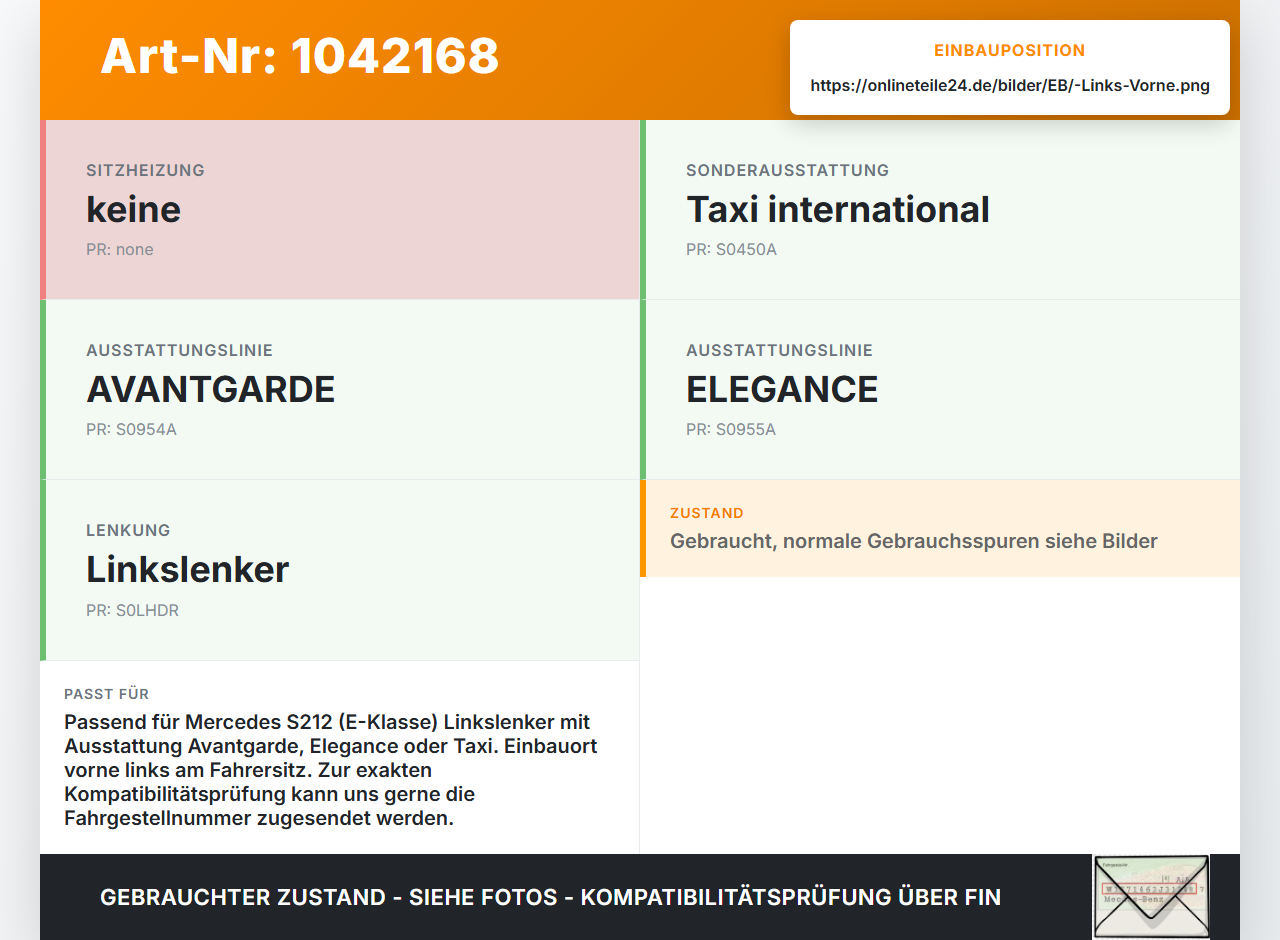Select the Linkslenker steering value
This screenshot has height=940, width=1280.
click(187, 569)
